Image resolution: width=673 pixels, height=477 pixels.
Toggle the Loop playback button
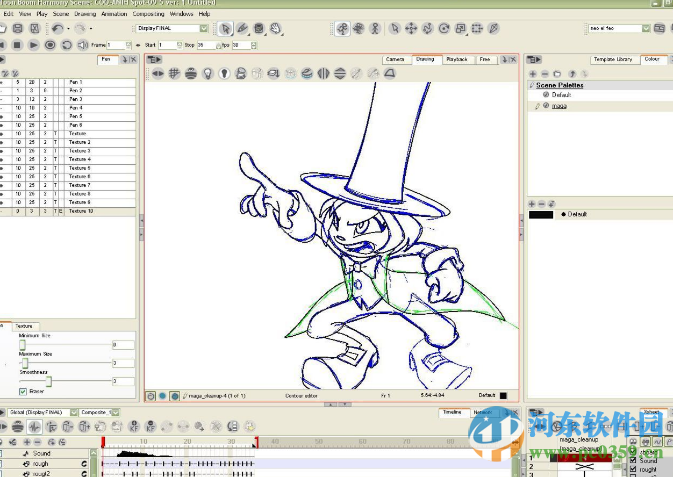67,45
